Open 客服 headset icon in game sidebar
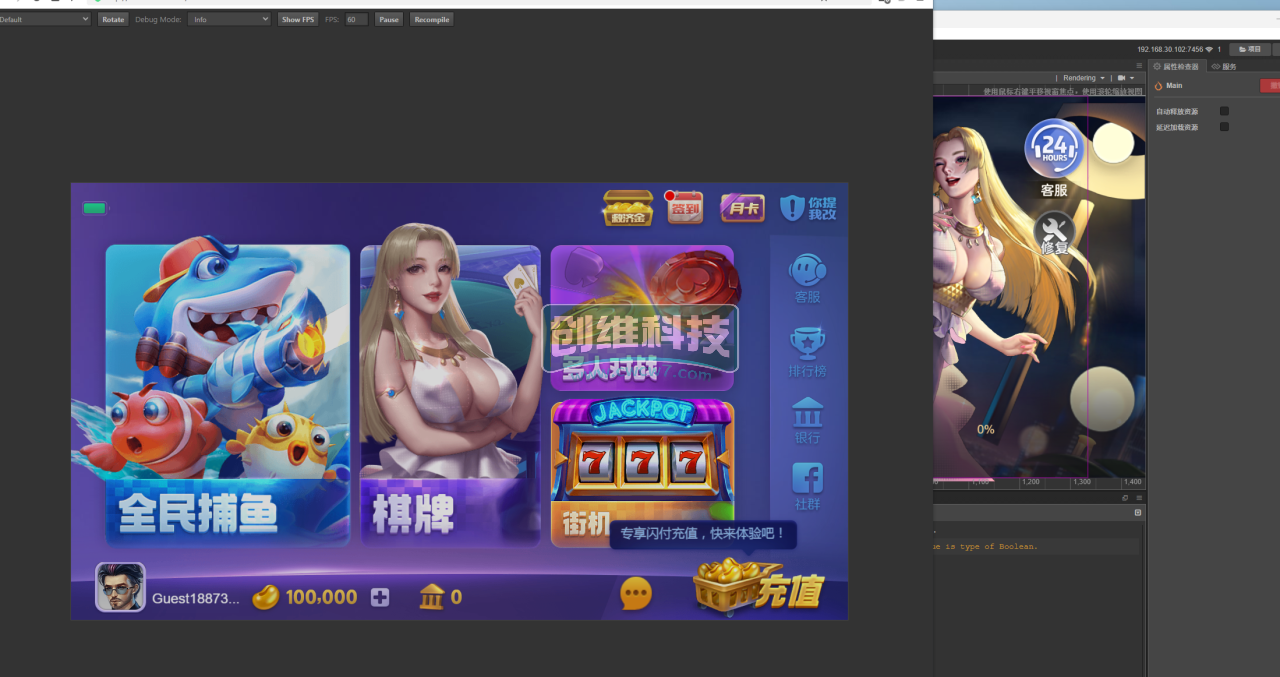Image resolution: width=1280 pixels, height=677 pixels. pyautogui.click(x=808, y=278)
